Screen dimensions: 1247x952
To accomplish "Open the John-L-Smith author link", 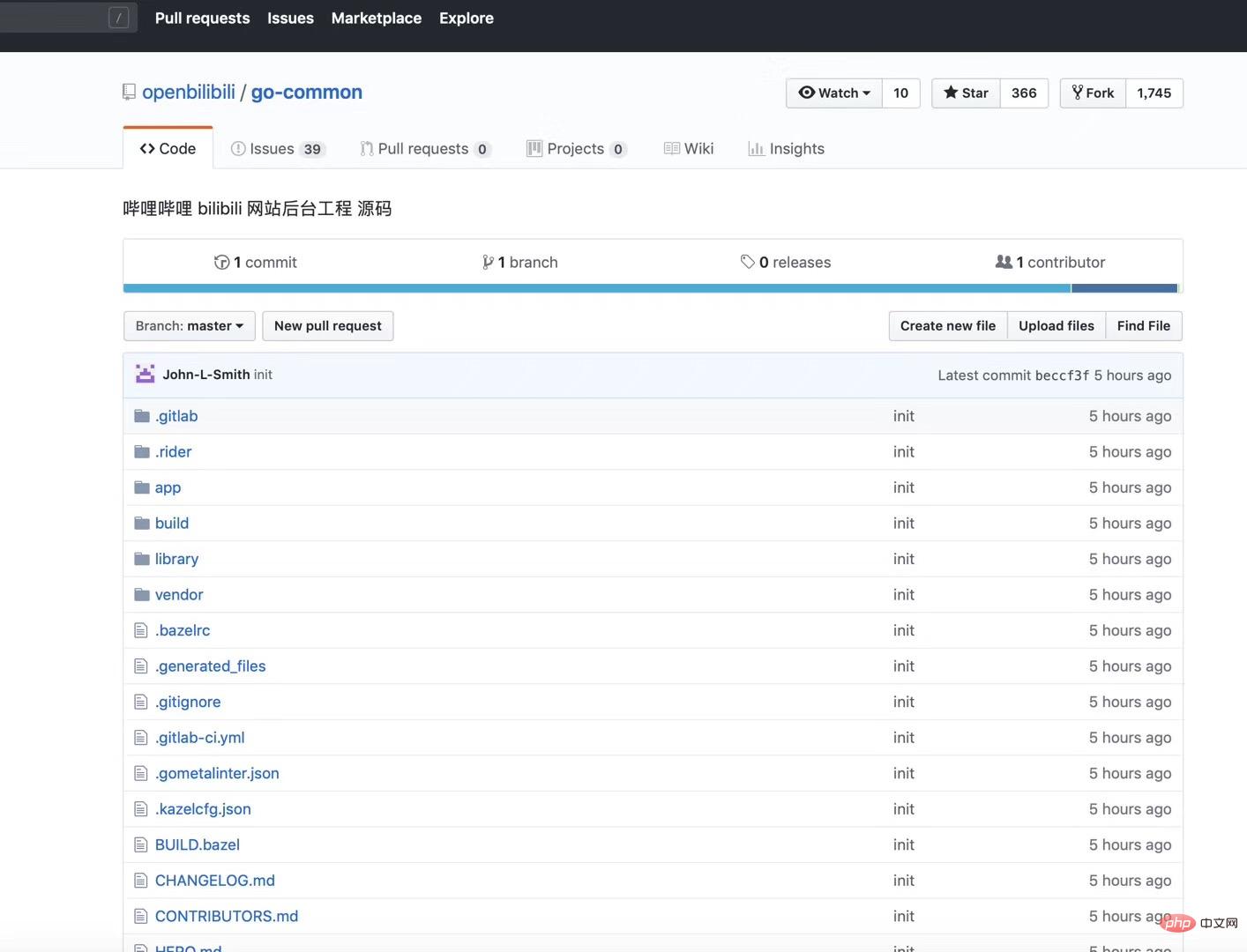I will click(x=206, y=375).
